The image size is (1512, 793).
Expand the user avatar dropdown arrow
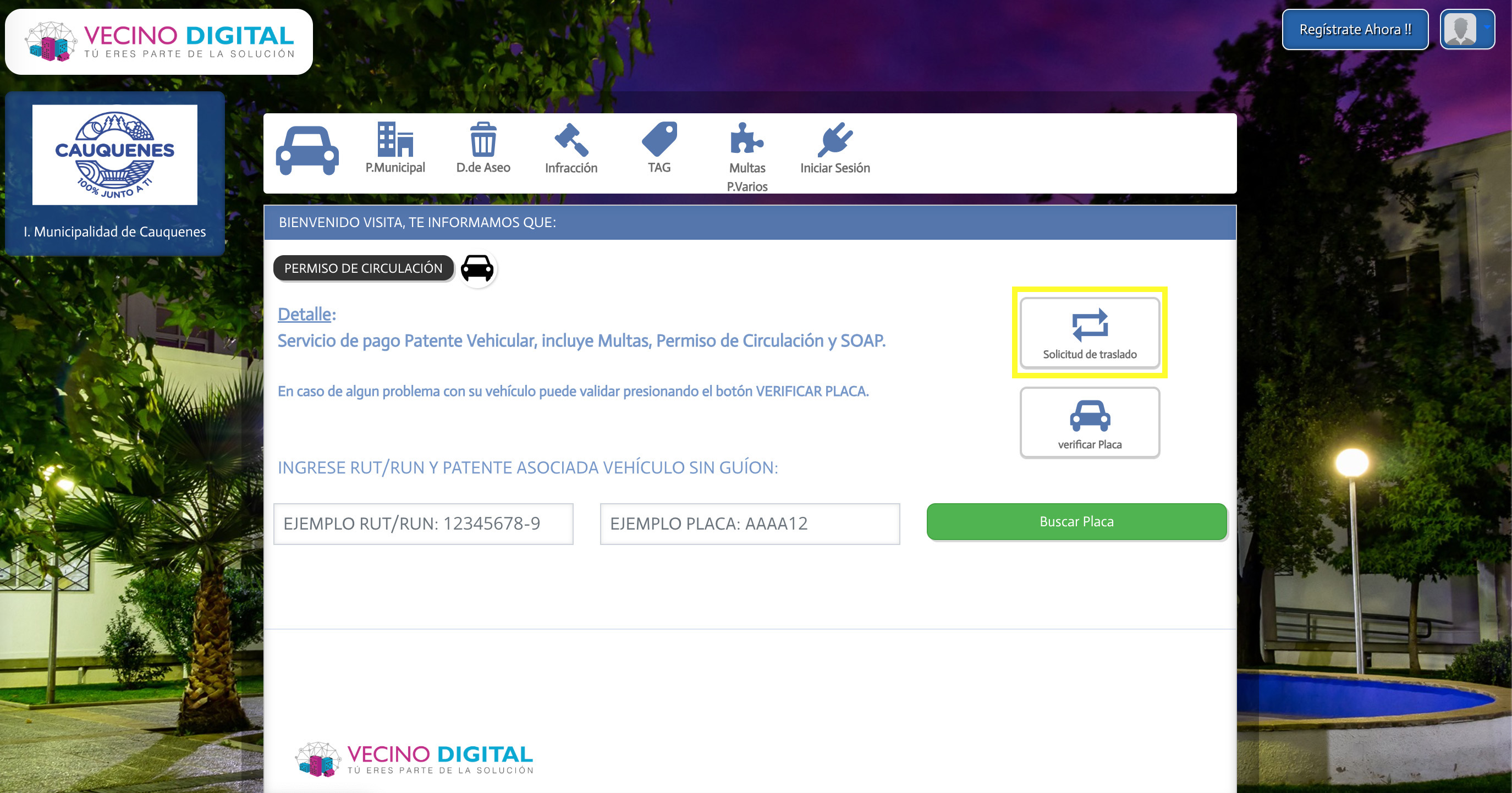(1487, 27)
